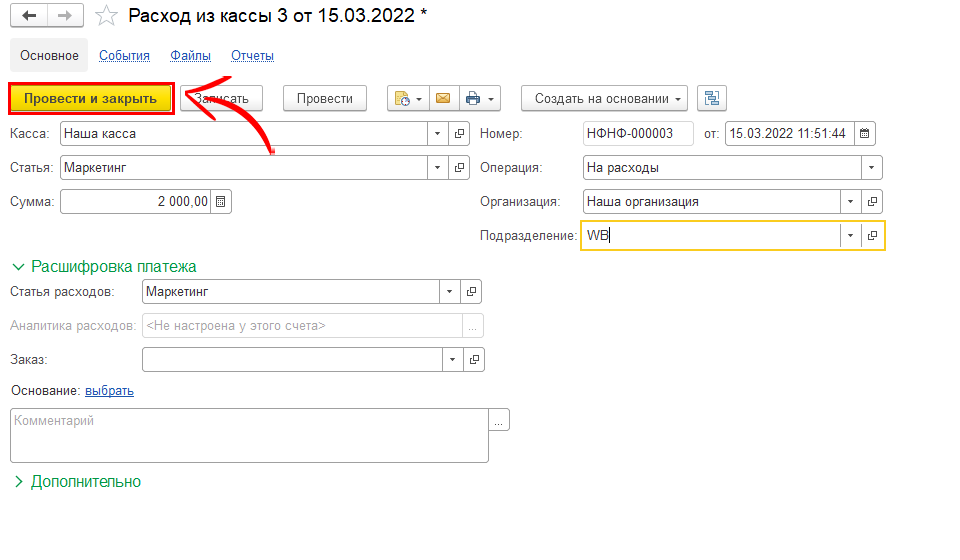Open calendar picker next to document date
This screenshot has height=560, width=960.
tap(865, 133)
